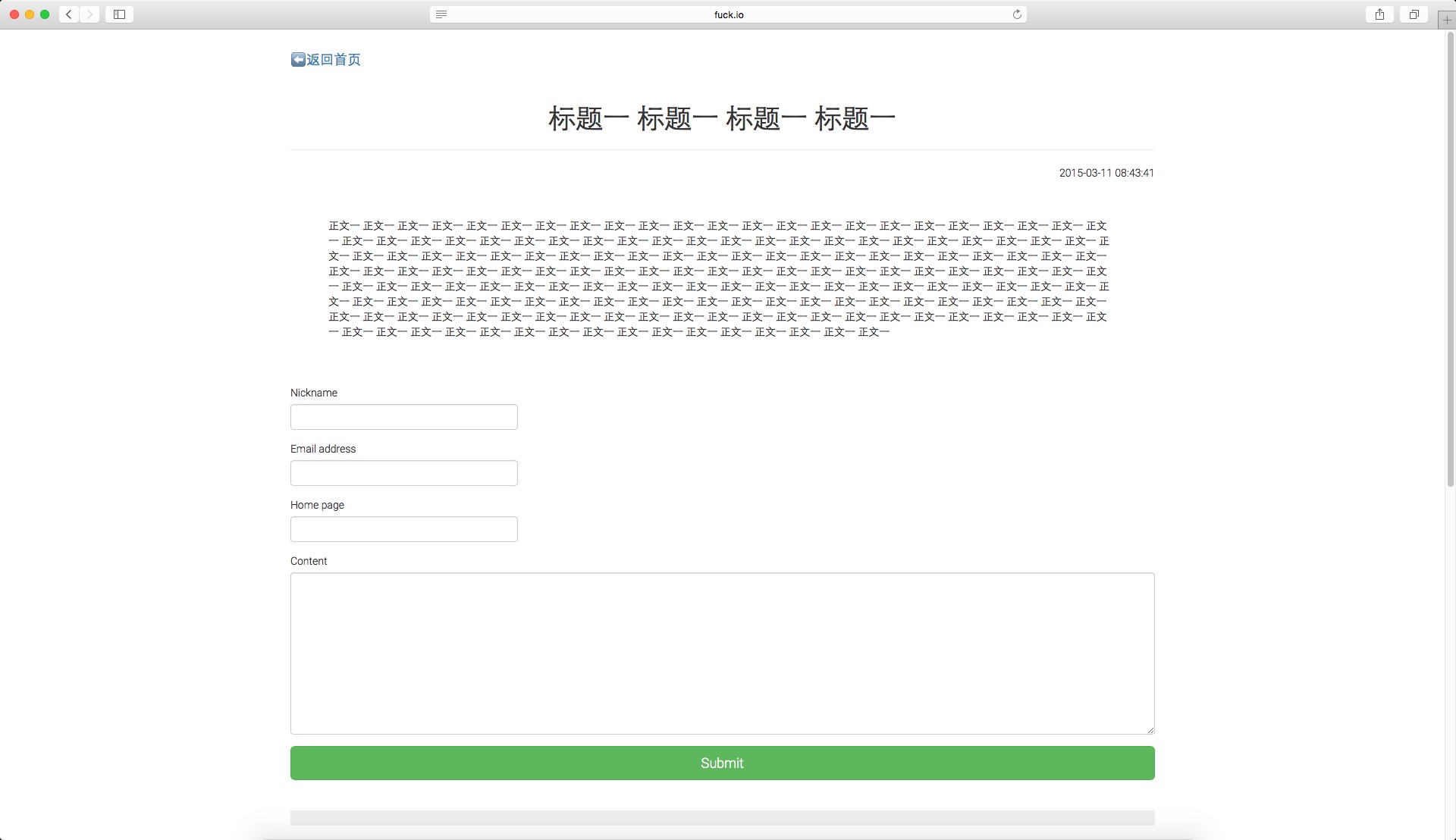Click inside the Nickname input field
This screenshot has height=840, width=1456.
click(403, 417)
